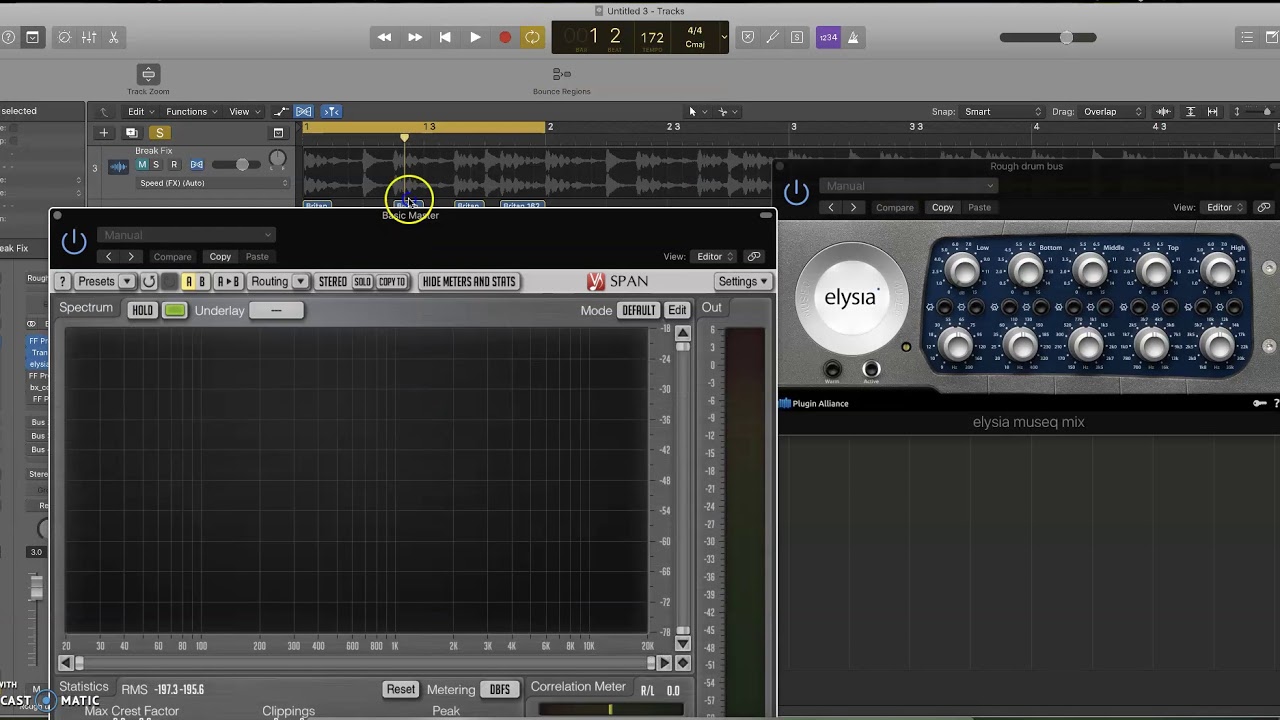Toggle the Flex button in Tracks menu bar

pyautogui.click(x=303, y=111)
